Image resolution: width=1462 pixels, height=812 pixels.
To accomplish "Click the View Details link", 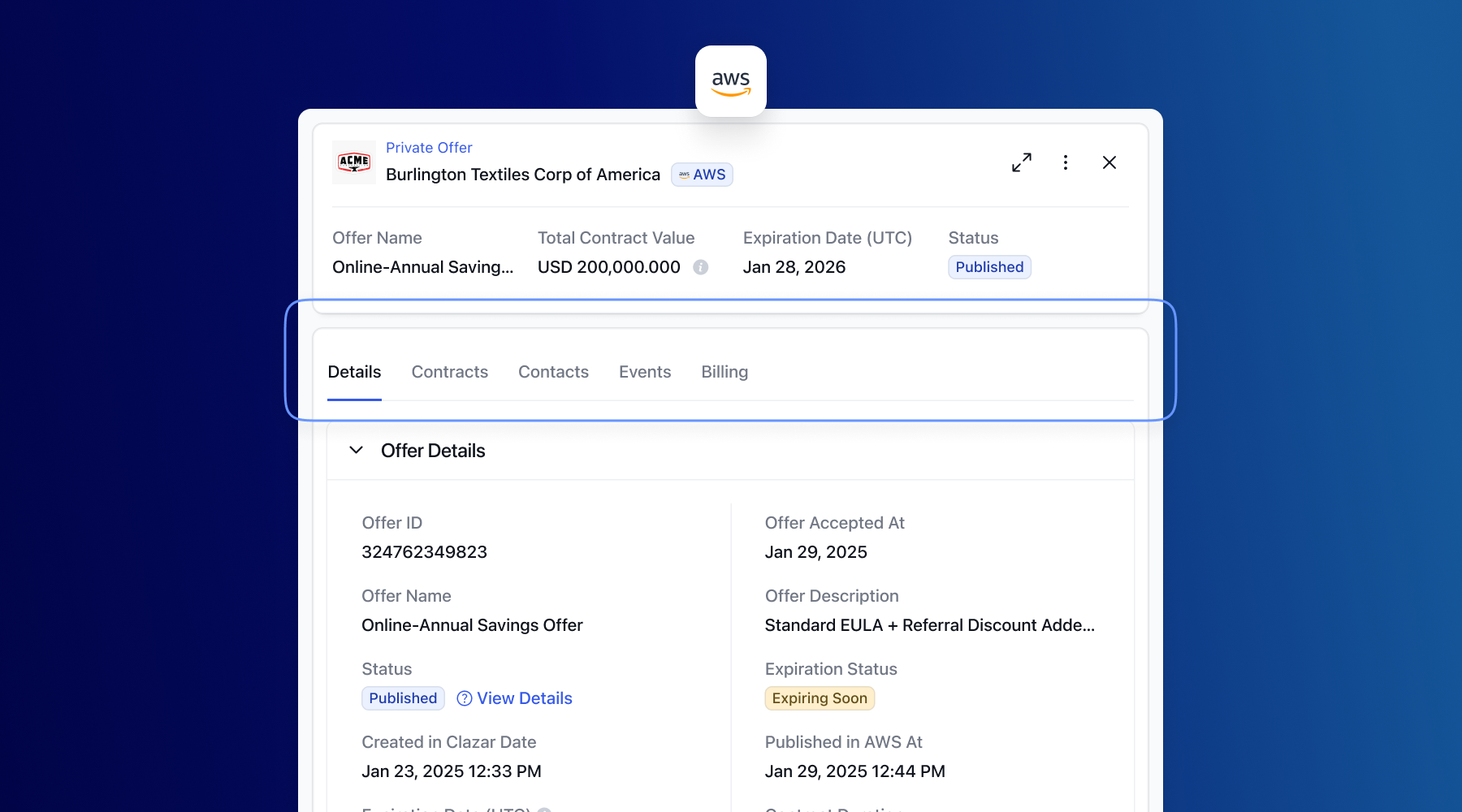I will click(525, 698).
